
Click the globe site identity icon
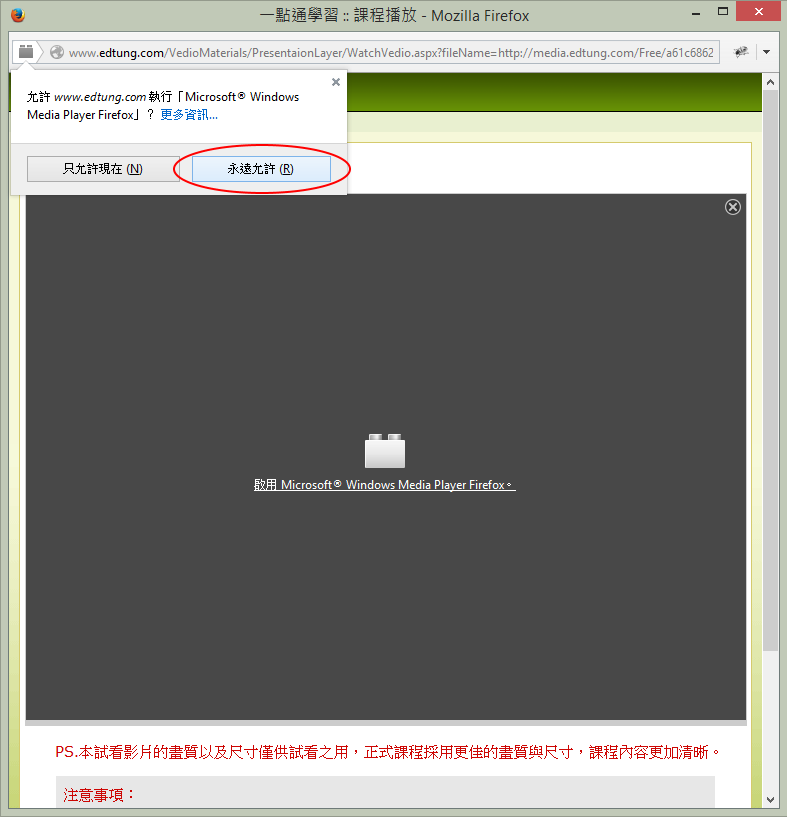[x=57, y=52]
